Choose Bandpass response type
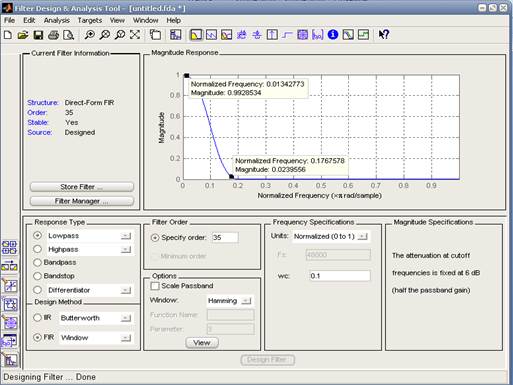Image resolution: width=513 pixels, height=385 pixels. point(38,263)
